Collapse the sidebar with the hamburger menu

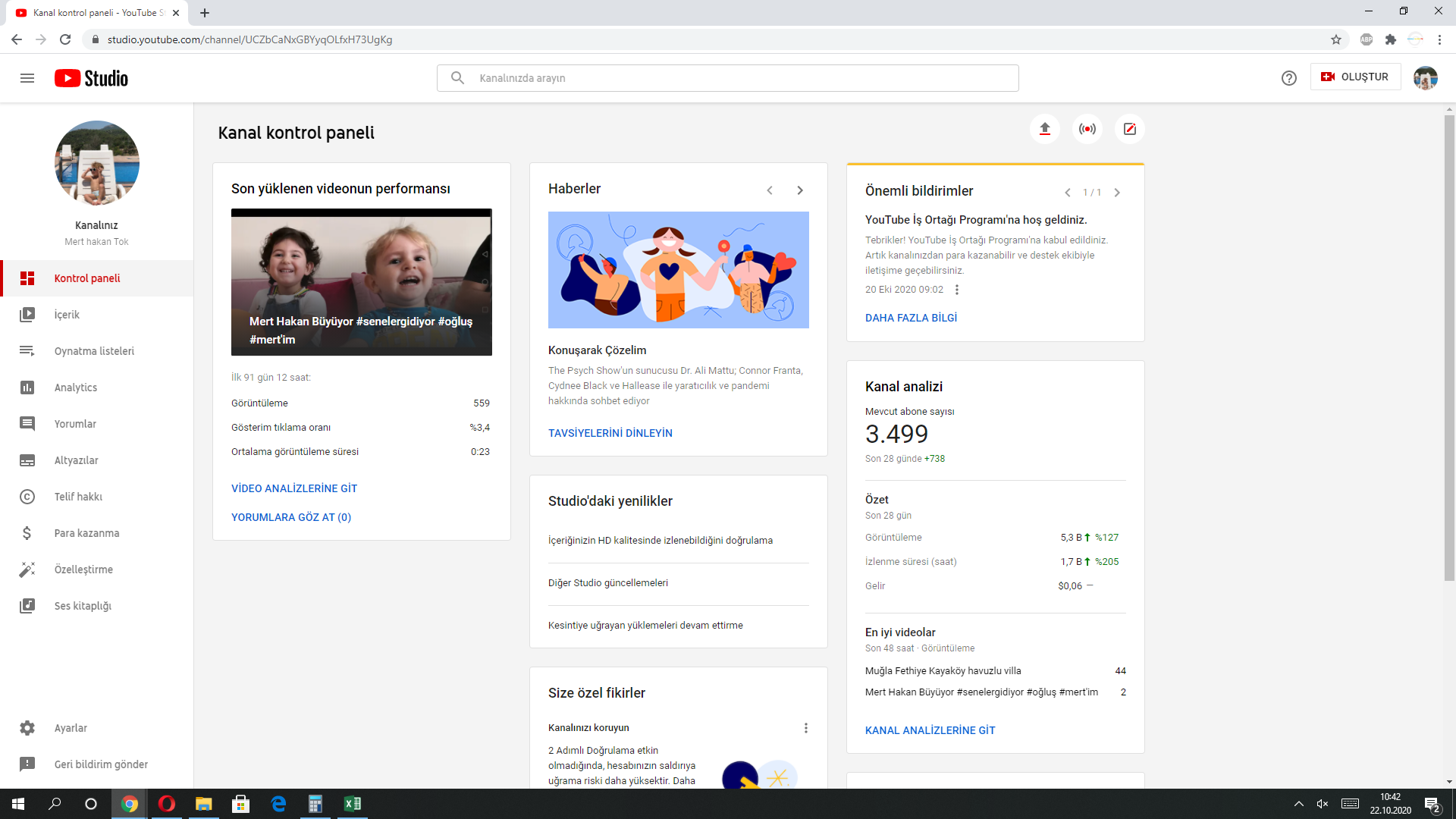pyautogui.click(x=27, y=78)
